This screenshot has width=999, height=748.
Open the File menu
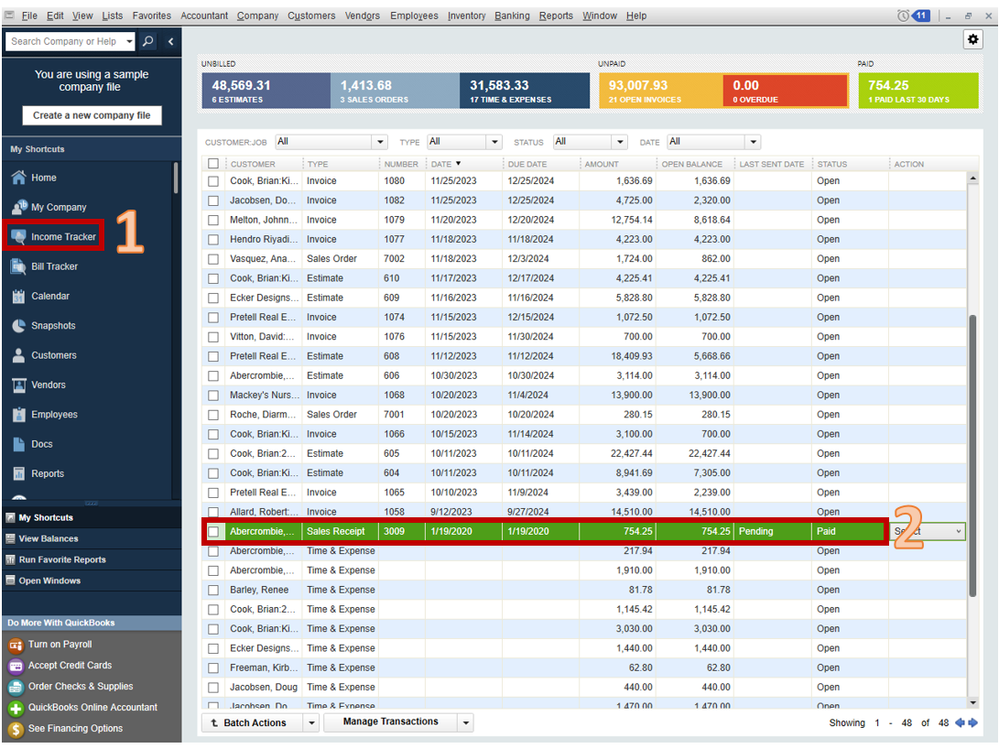tap(29, 16)
